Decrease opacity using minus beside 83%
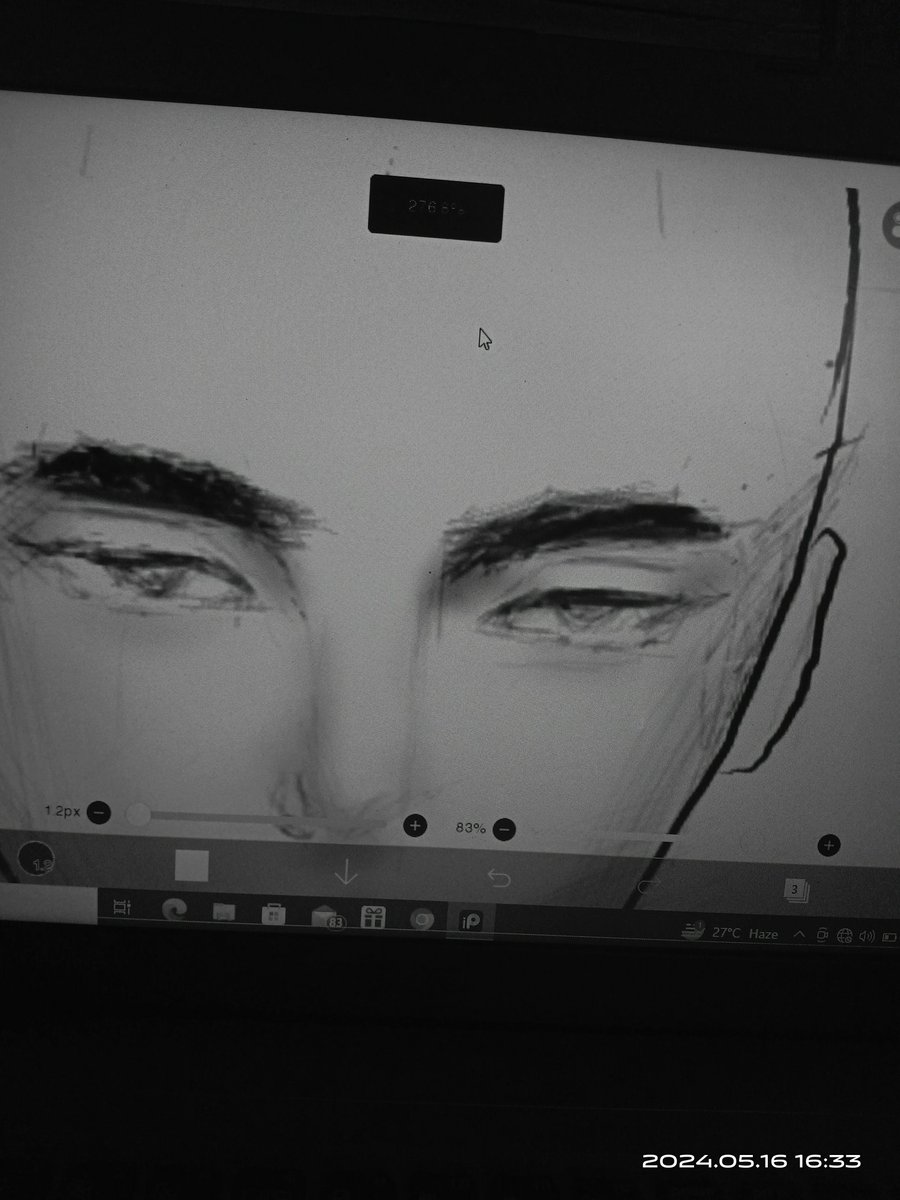The width and height of the screenshot is (900, 1200). pyautogui.click(x=504, y=829)
